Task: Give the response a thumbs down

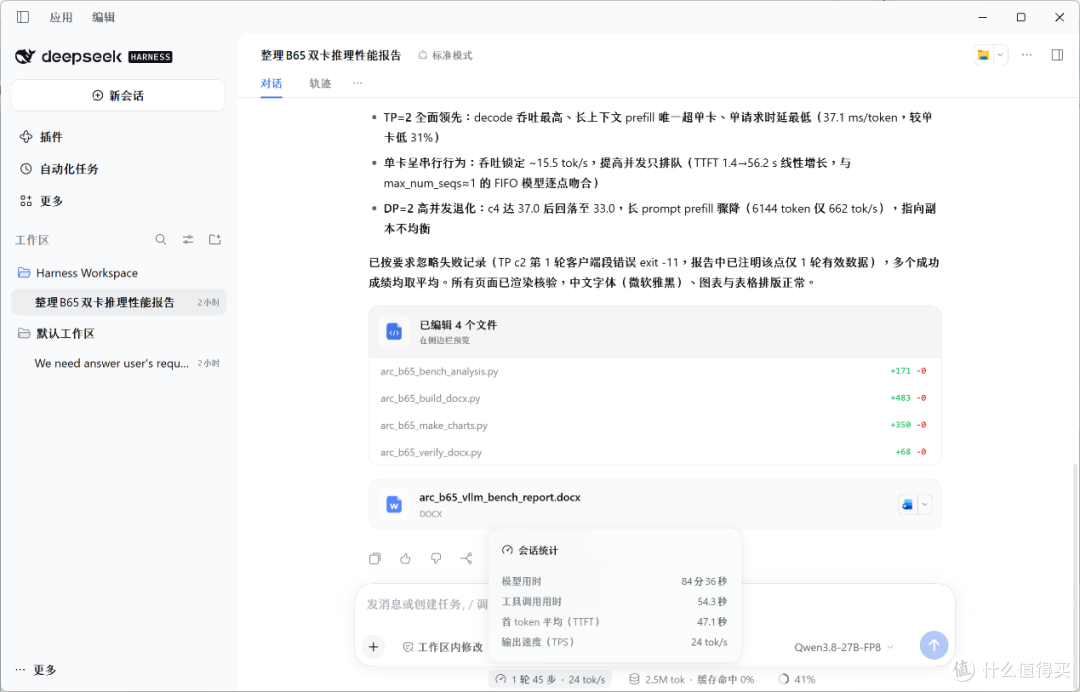Action: tap(436, 558)
